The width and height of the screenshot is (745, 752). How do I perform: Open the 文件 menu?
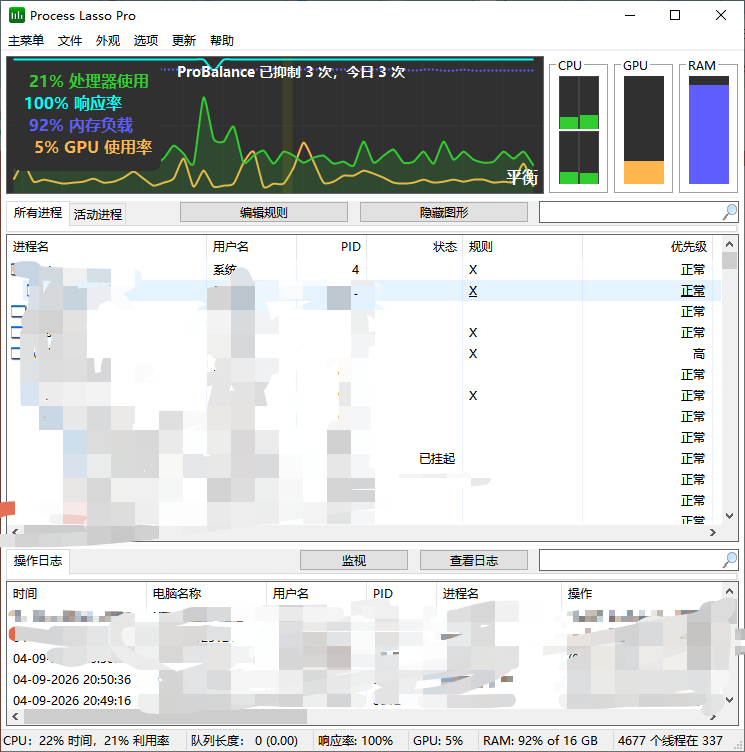(70, 41)
